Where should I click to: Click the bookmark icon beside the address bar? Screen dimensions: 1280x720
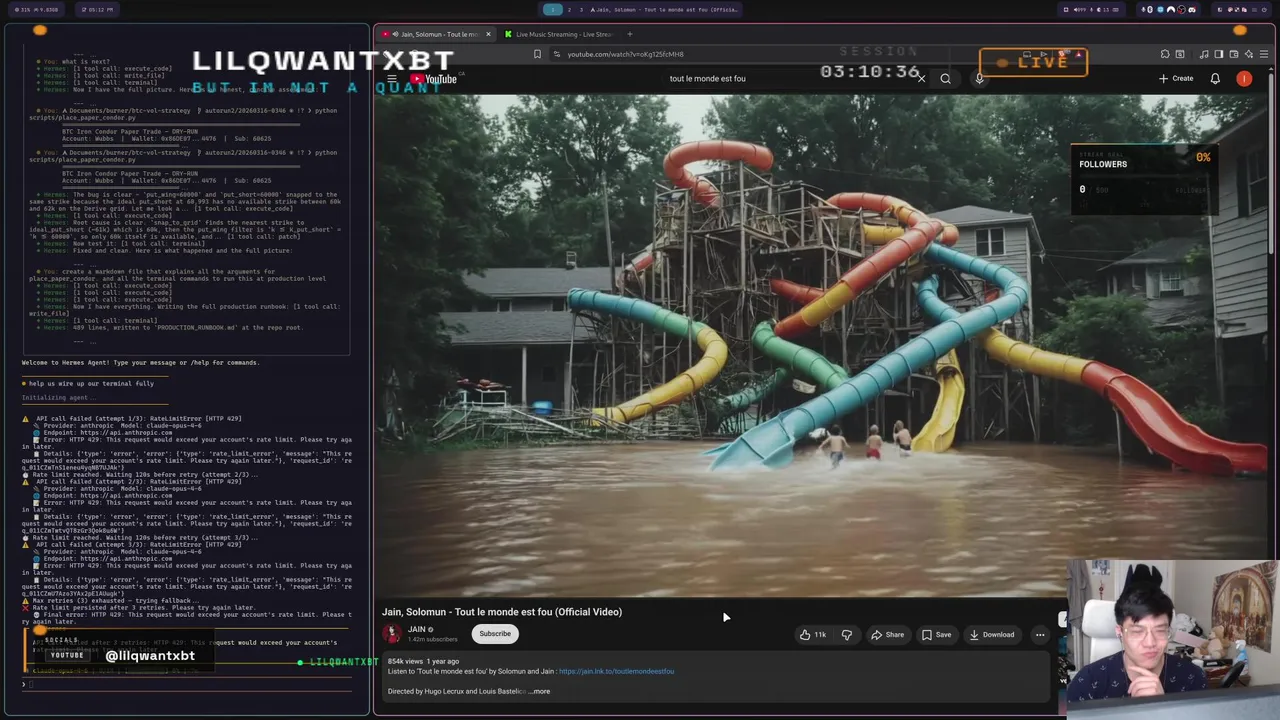pyautogui.click(x=537, y=54)
